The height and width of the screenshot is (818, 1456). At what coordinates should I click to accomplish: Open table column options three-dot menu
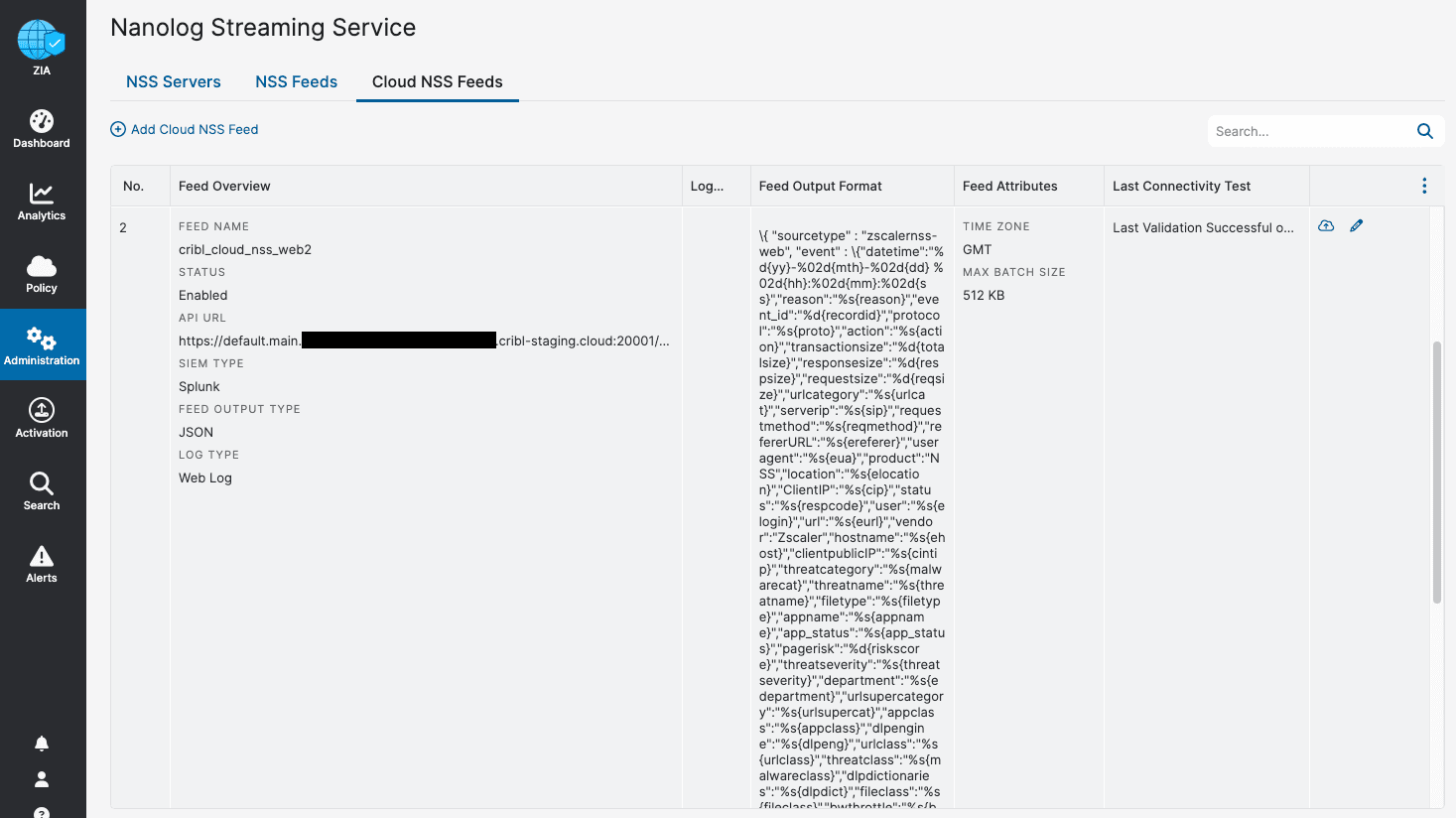pos(1424,186)
